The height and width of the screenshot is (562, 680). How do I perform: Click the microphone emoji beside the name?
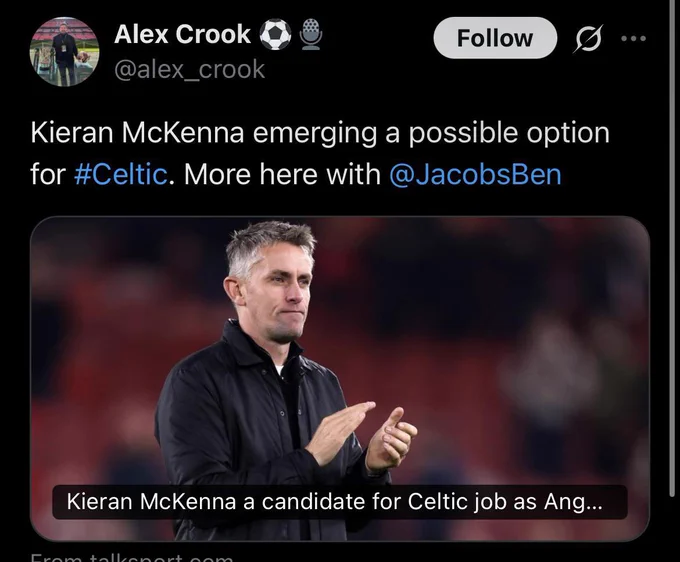(311, 34)
